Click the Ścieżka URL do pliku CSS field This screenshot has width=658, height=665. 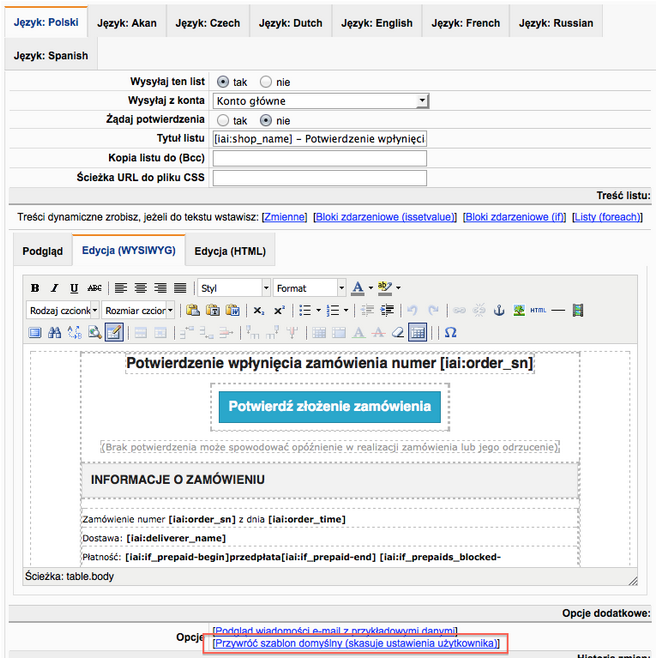319,178
